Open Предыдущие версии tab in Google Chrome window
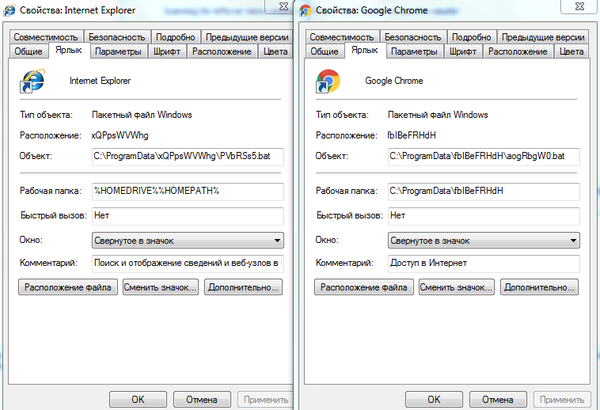 (543, 37)
